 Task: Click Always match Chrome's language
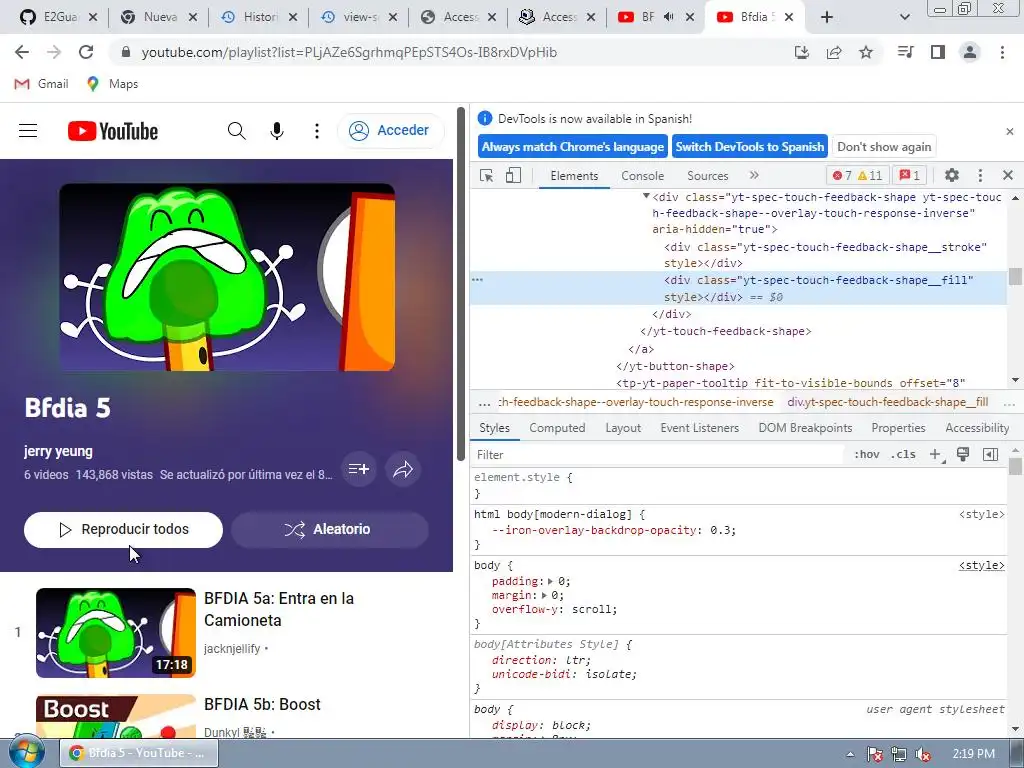(x=573, y=147)
